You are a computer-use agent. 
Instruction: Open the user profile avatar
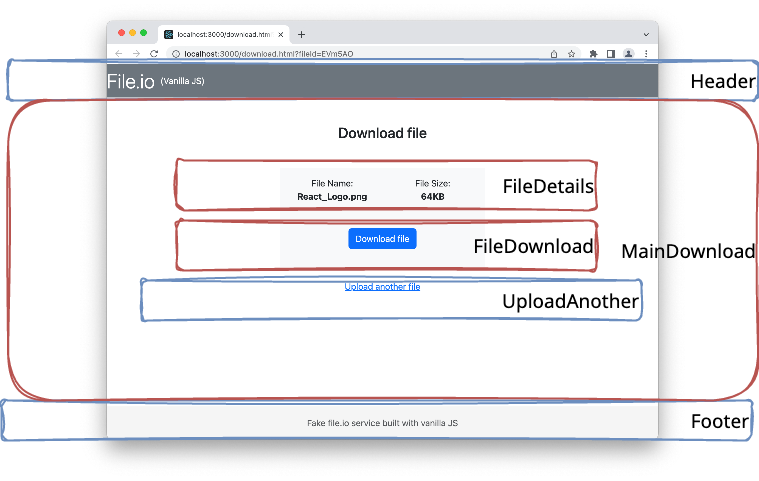[628, 53]
